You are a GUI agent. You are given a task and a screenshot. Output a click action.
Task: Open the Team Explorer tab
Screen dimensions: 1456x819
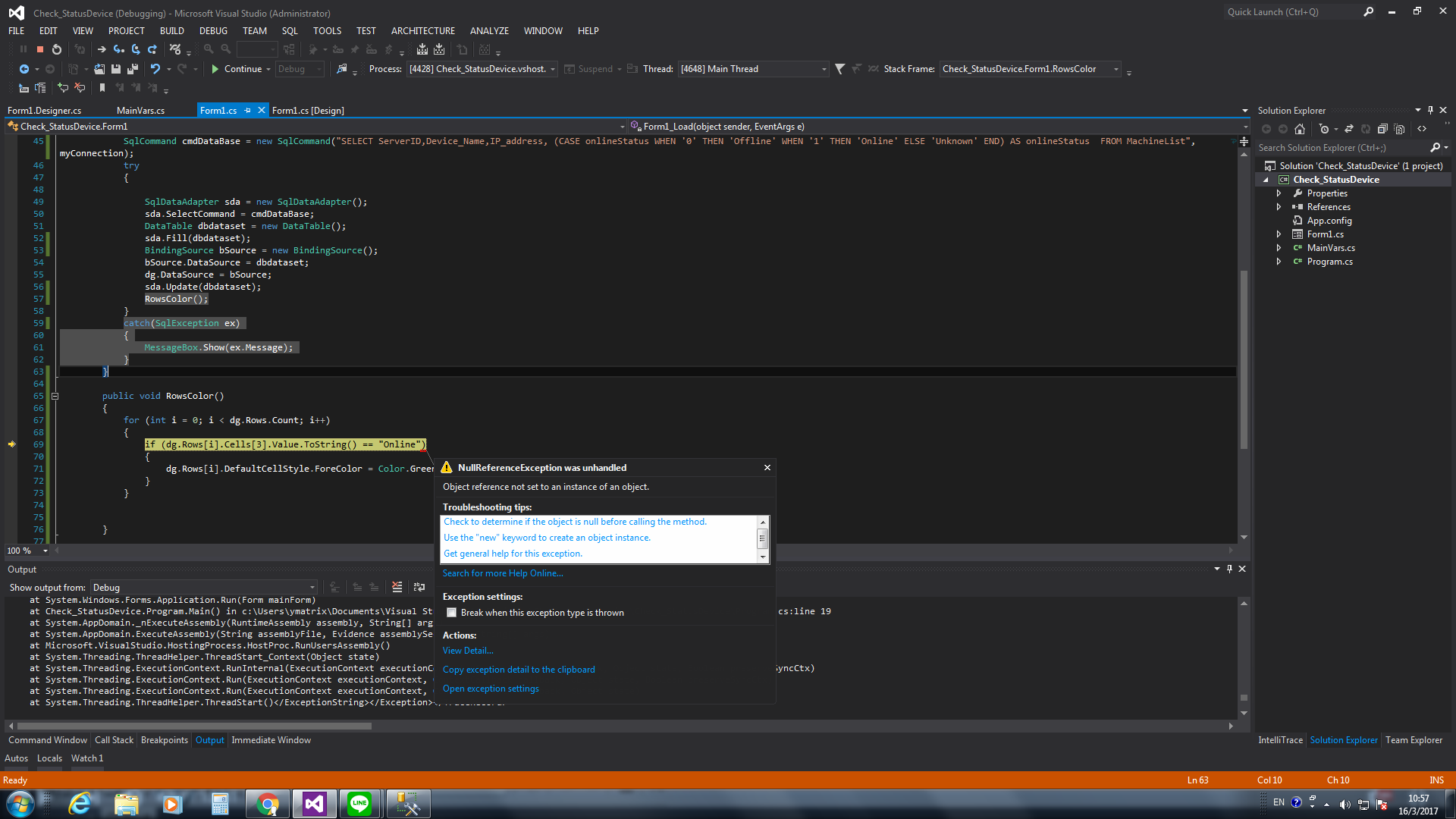click(1414, 740)
